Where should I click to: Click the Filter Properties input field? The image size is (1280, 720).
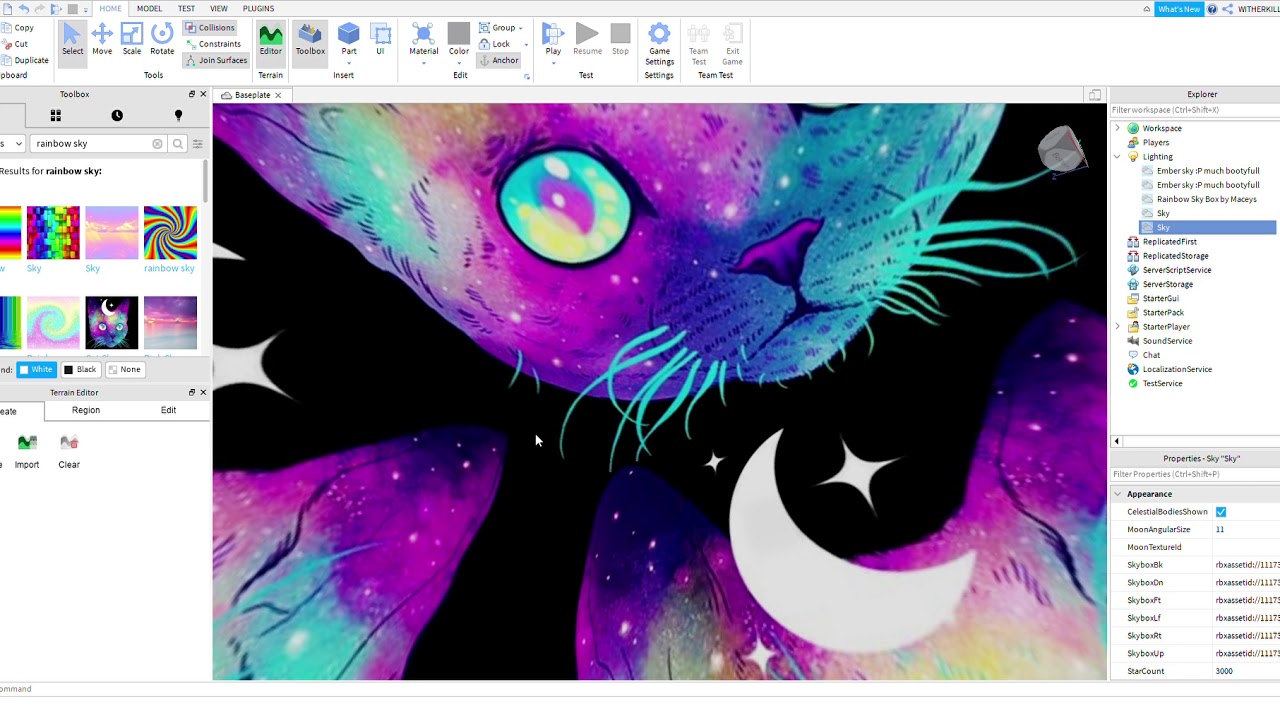pyautogui.click(x=1194, y=474)
